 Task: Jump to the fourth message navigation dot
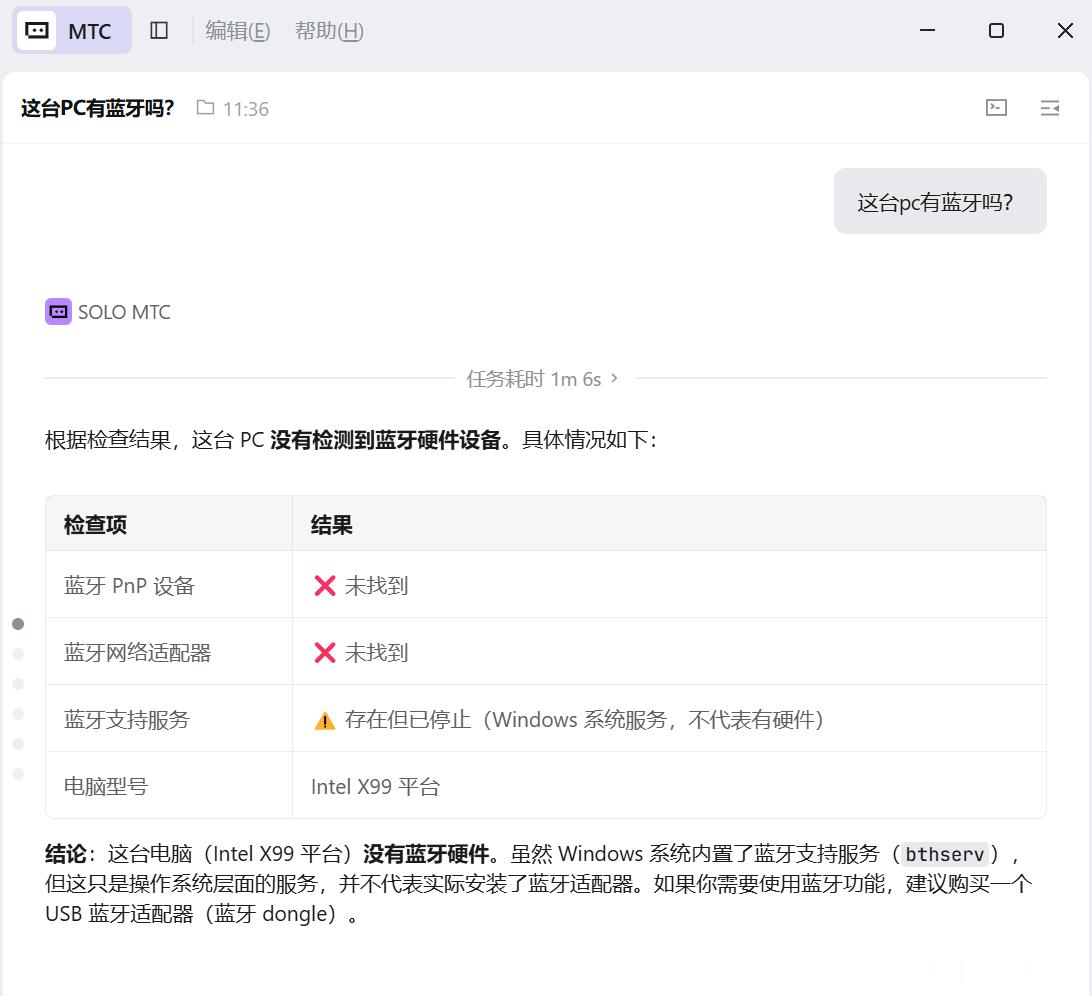click(x=18, y=714)
